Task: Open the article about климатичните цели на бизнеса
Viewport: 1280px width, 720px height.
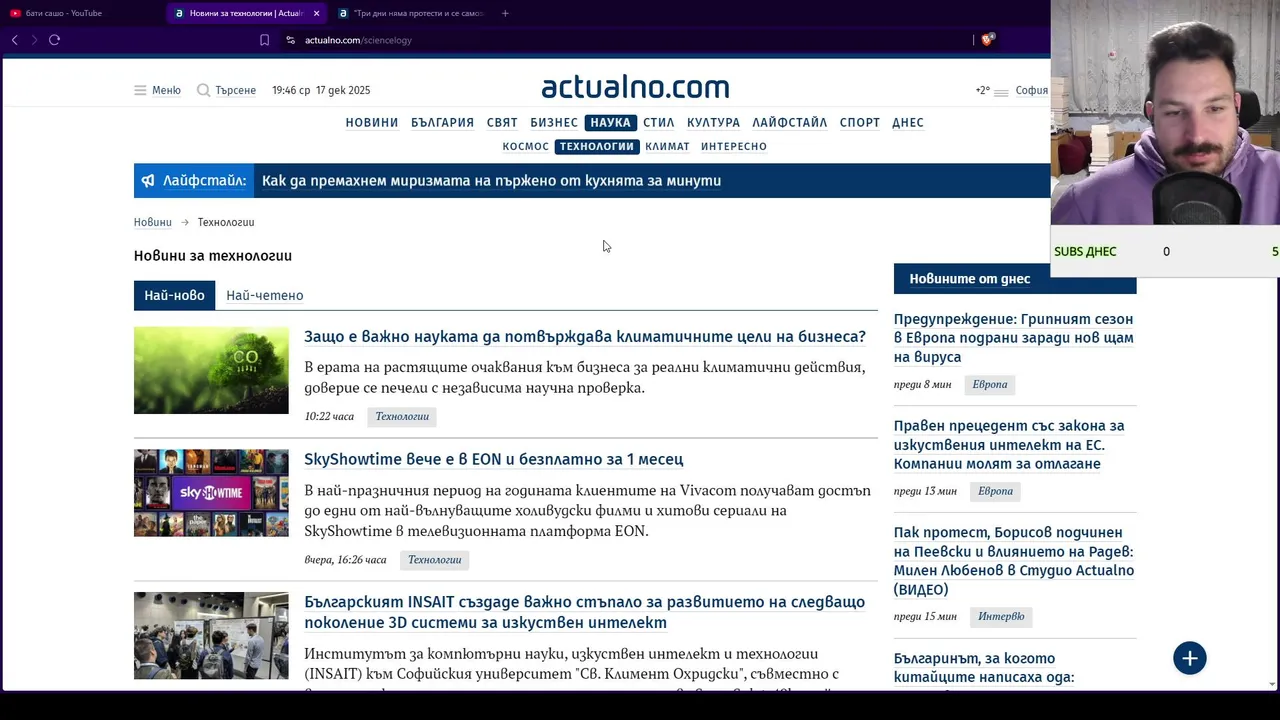Action: coord(585,337)
